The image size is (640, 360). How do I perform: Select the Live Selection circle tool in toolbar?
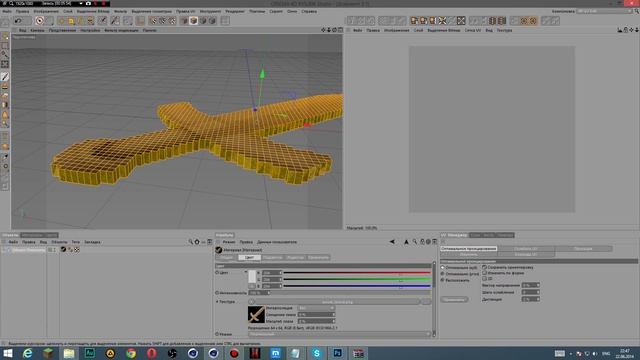pyautogui.click(x=40, y=21)
